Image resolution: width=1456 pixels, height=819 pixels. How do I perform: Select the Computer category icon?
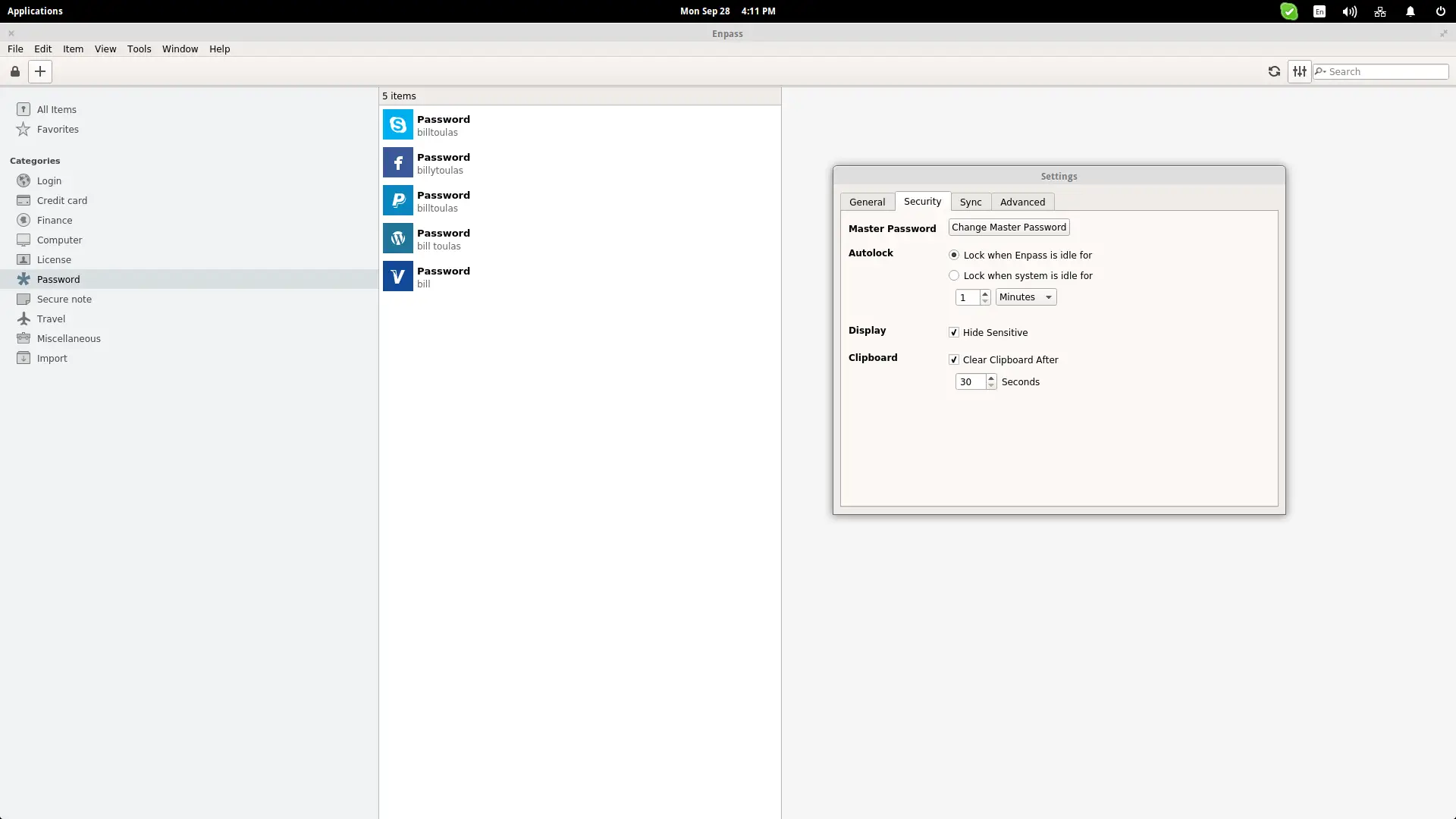(24, 240)
